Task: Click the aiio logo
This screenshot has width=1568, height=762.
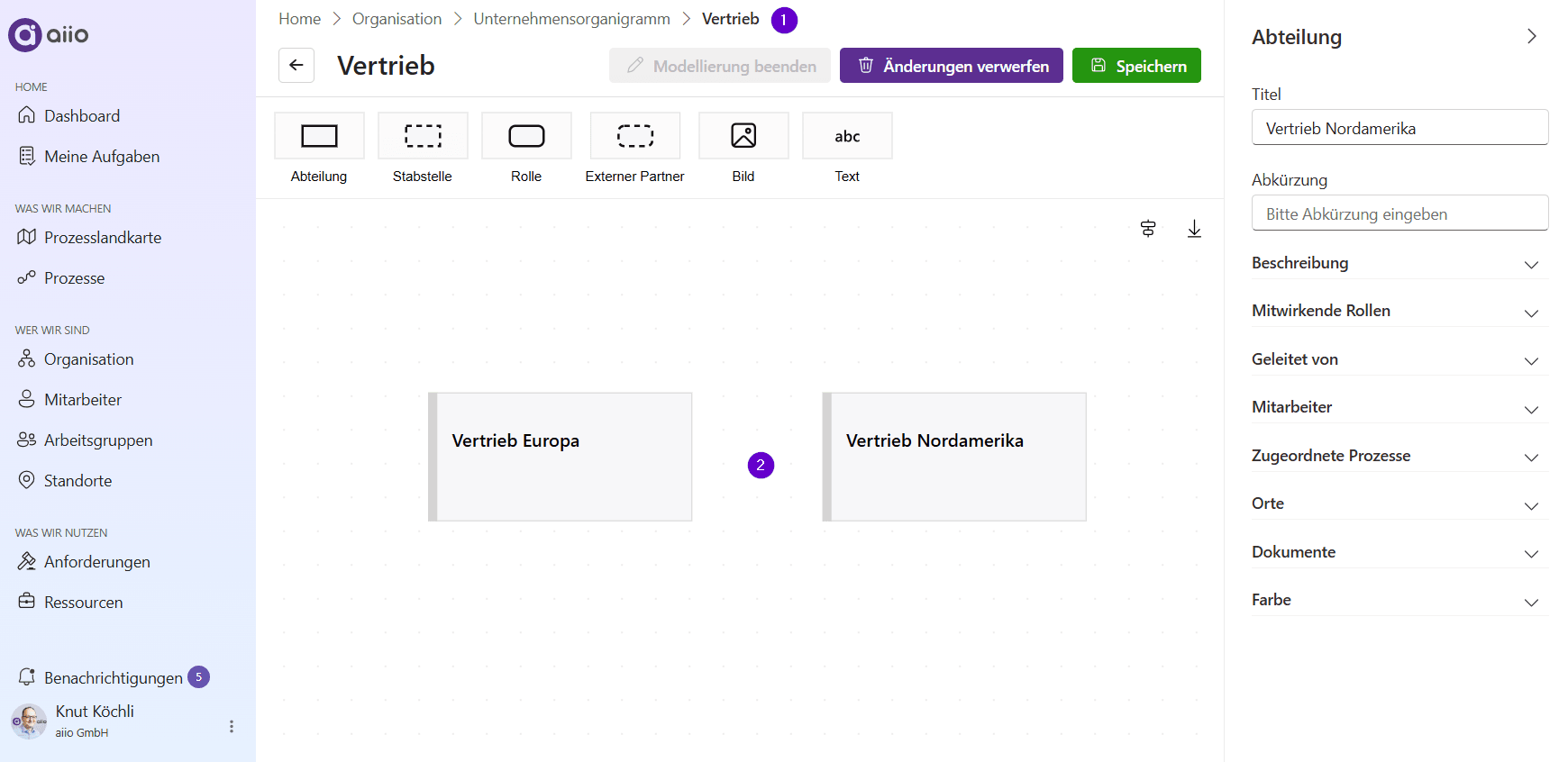Action: [x=49, y=35]
